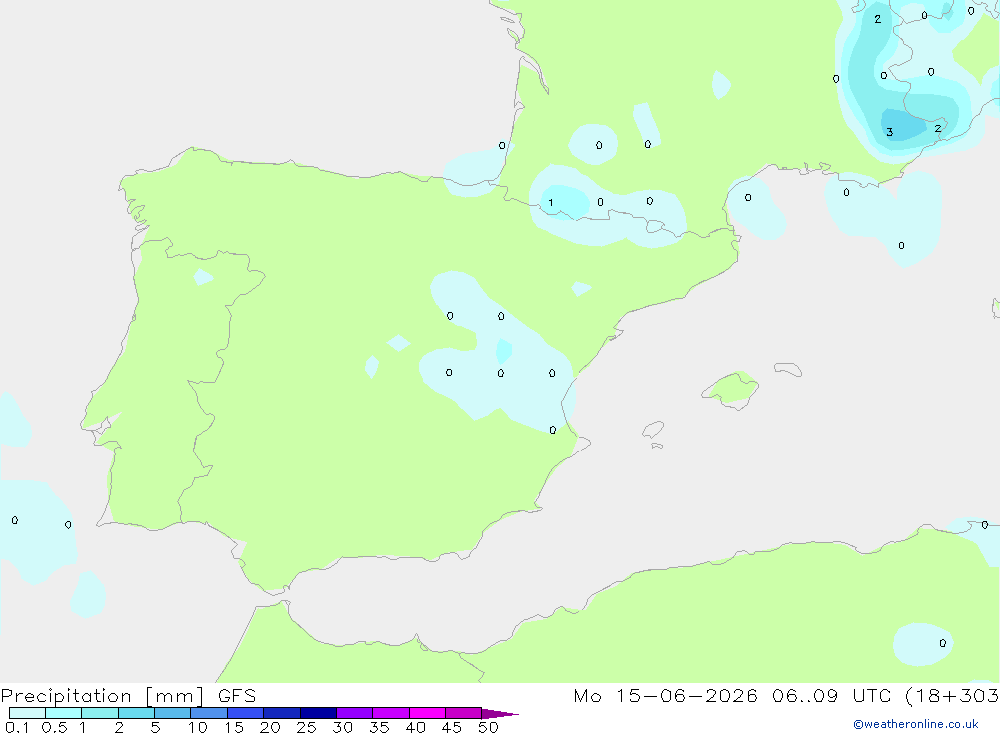Select the '06..09 UTC' time text

832,695
